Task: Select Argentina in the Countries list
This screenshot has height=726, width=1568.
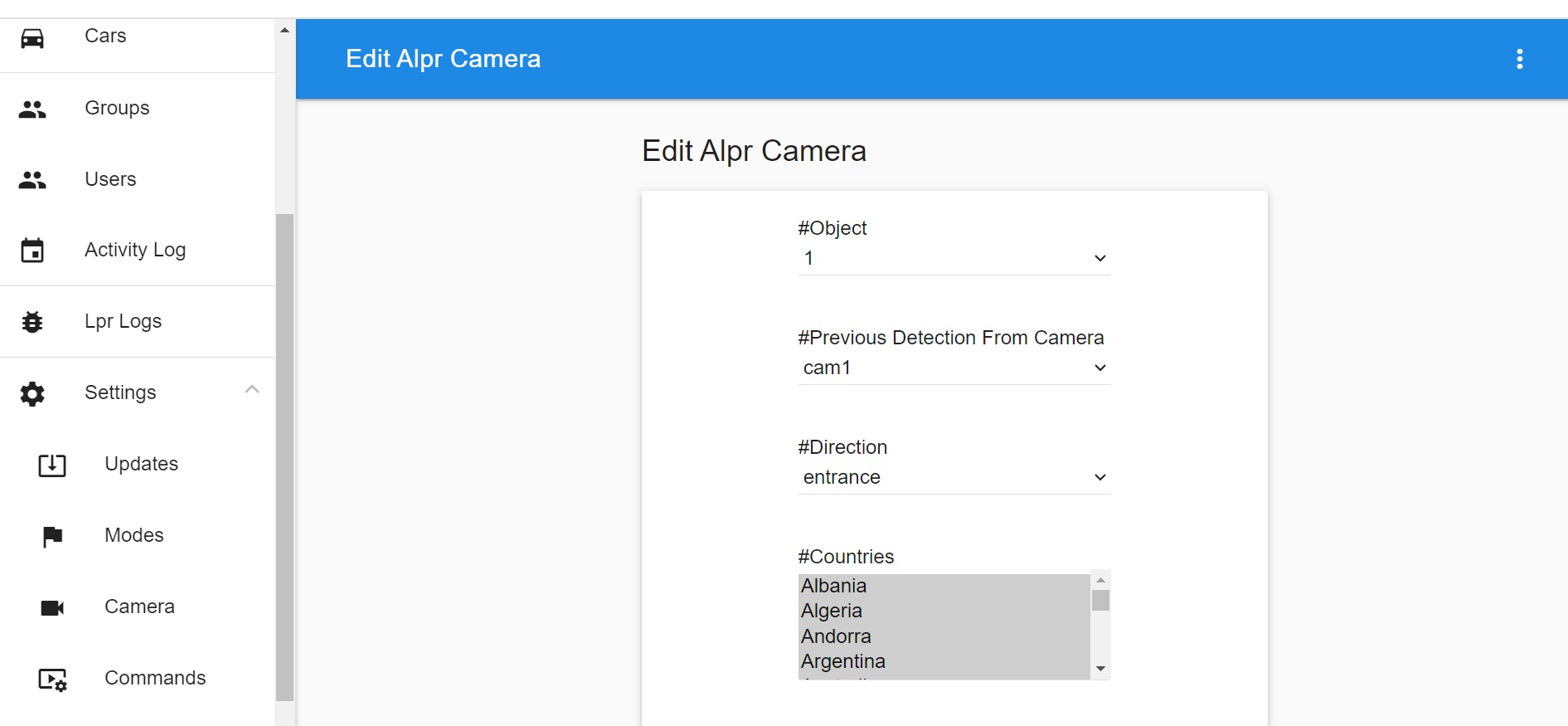Action: (x=944, y=661)
